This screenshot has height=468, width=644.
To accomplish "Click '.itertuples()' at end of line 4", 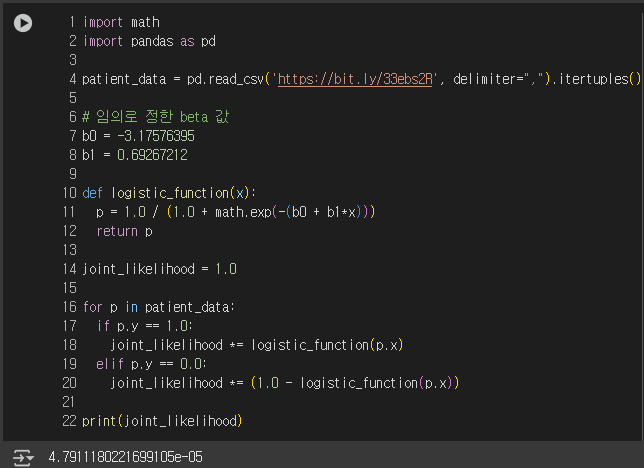I will (x=596, y=79).
